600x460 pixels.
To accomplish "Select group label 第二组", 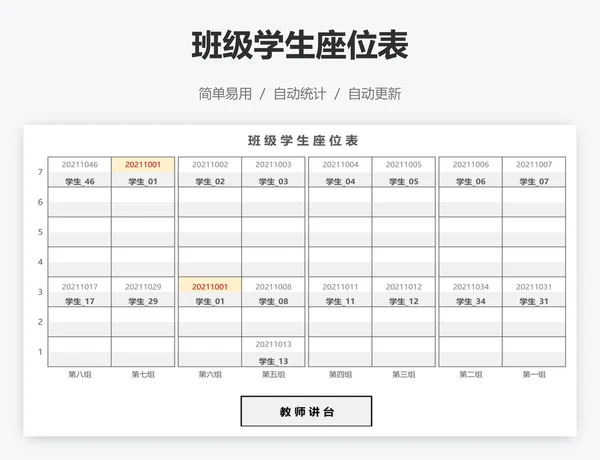I will point(471,374).
